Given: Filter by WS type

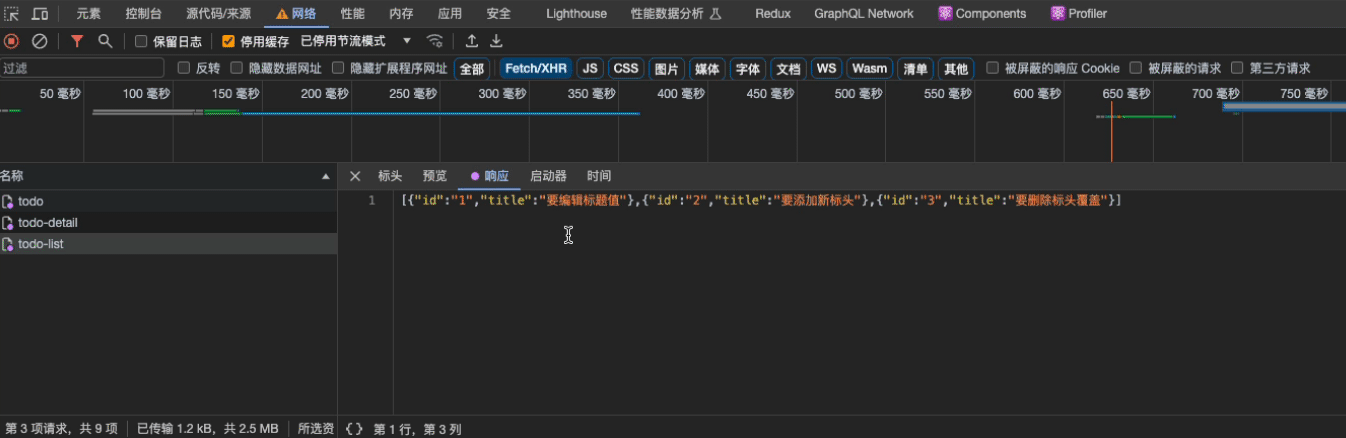Looking at the screenshot, I should [826, 69].
